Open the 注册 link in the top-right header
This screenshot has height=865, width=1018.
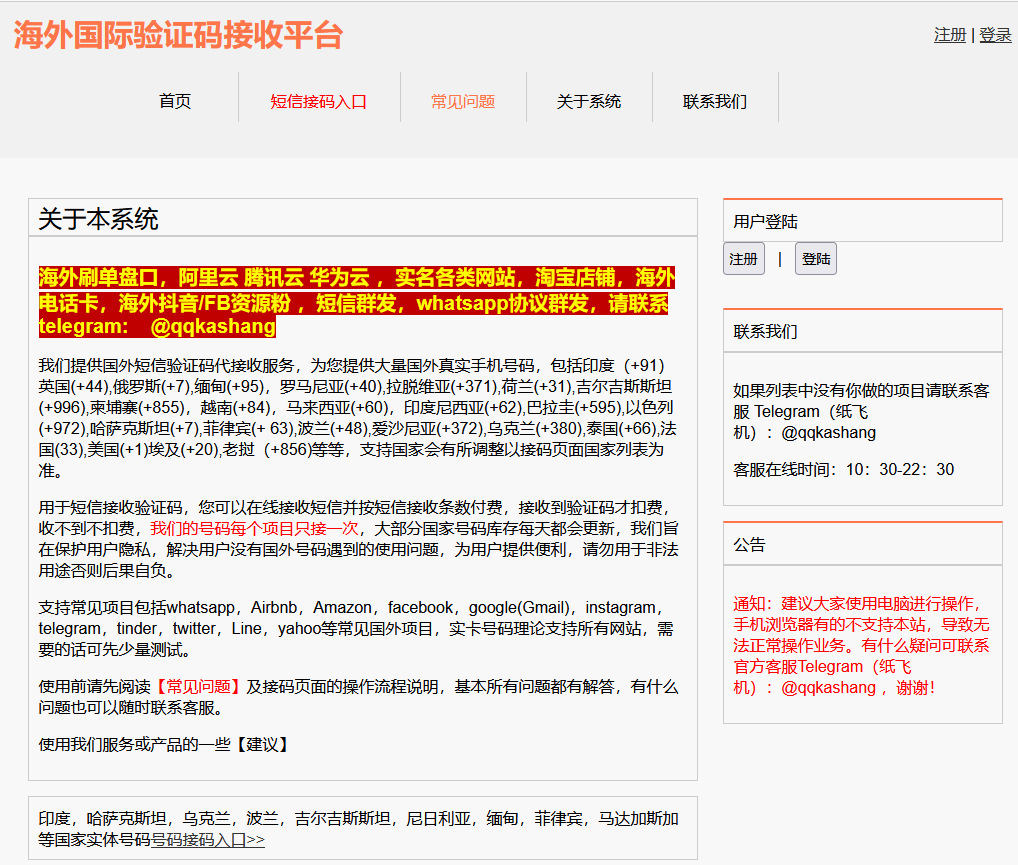950,35
